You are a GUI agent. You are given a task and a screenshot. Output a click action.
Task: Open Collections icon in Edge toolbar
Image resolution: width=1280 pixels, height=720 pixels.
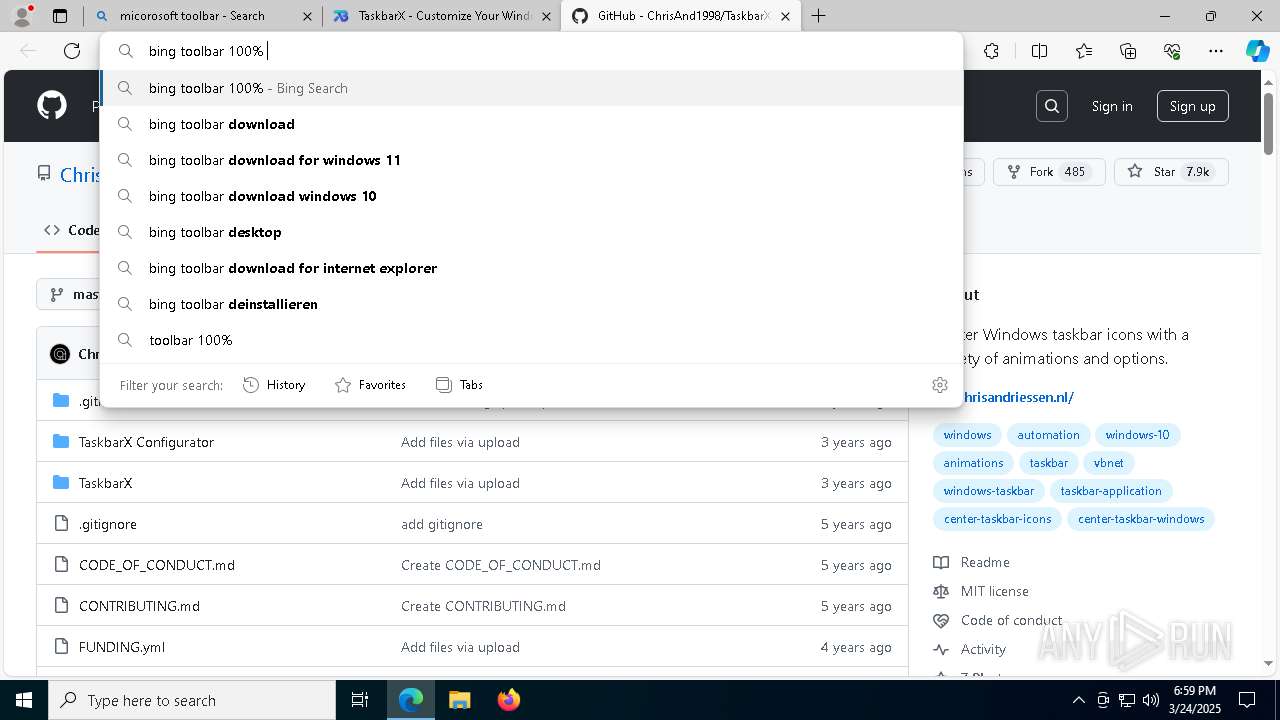pos(1128,51)
